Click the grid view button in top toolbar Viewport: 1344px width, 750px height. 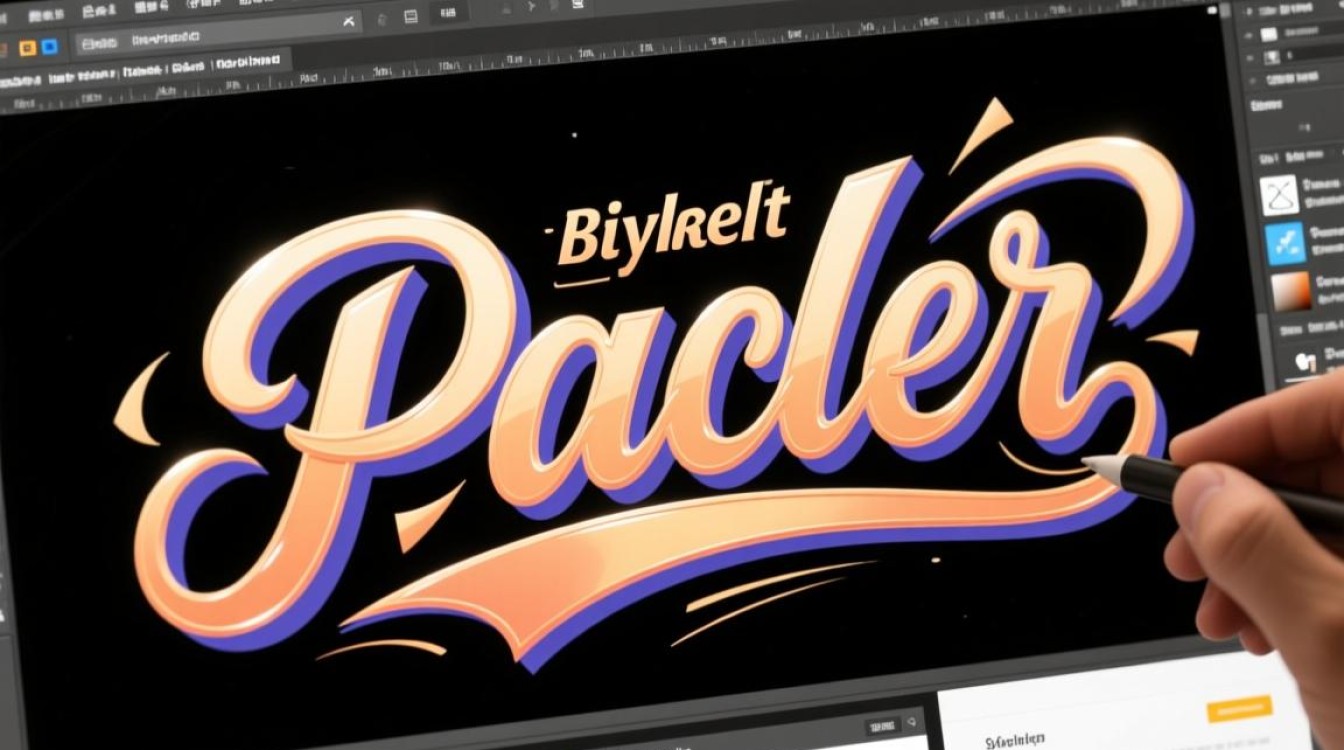coord(448,13)
